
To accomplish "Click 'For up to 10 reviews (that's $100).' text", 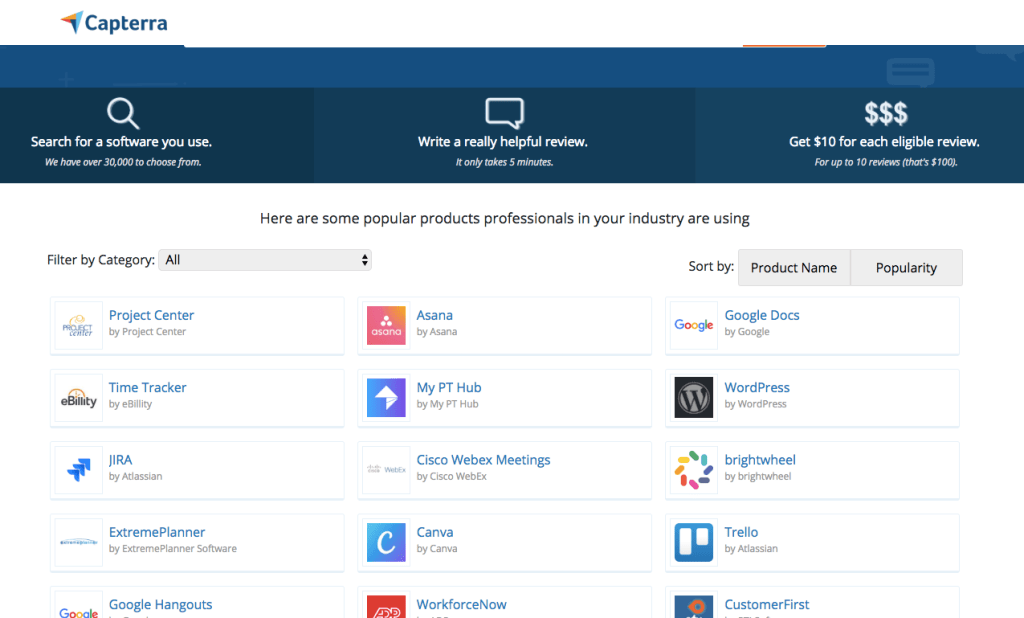I will pyautogui.click(x=886, y=162).
